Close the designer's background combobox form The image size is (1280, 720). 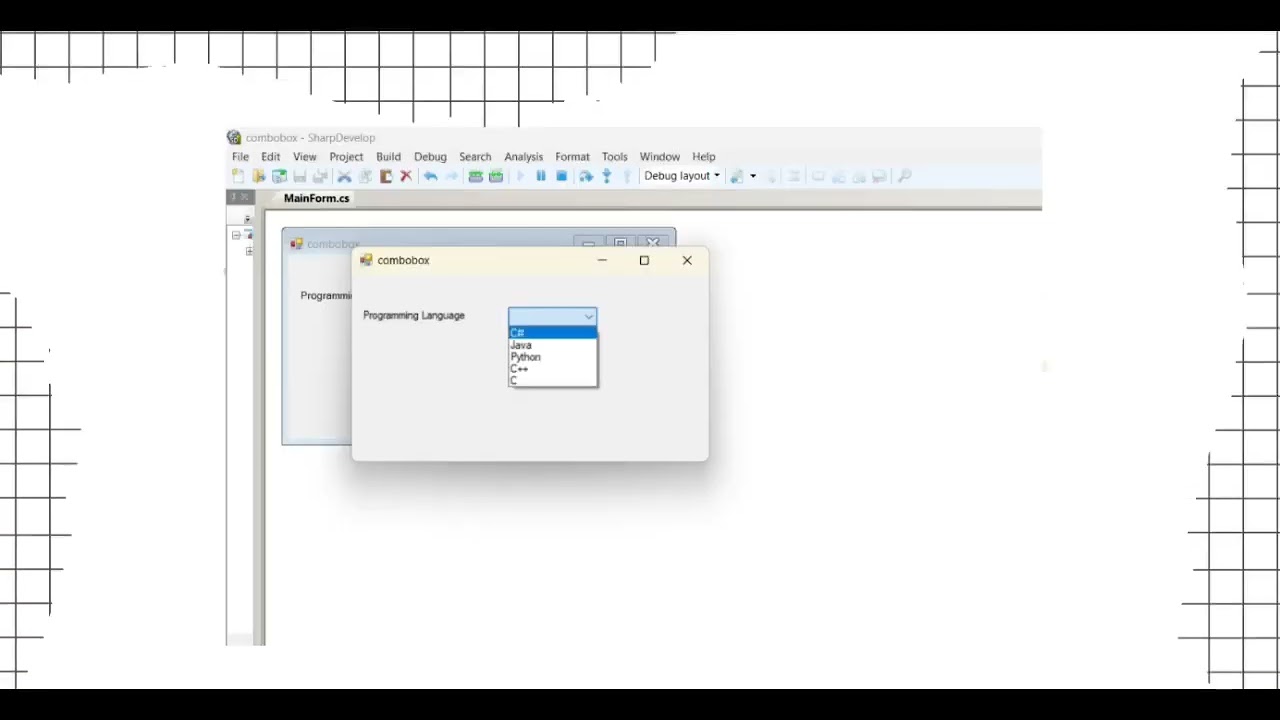click(653, 243)
